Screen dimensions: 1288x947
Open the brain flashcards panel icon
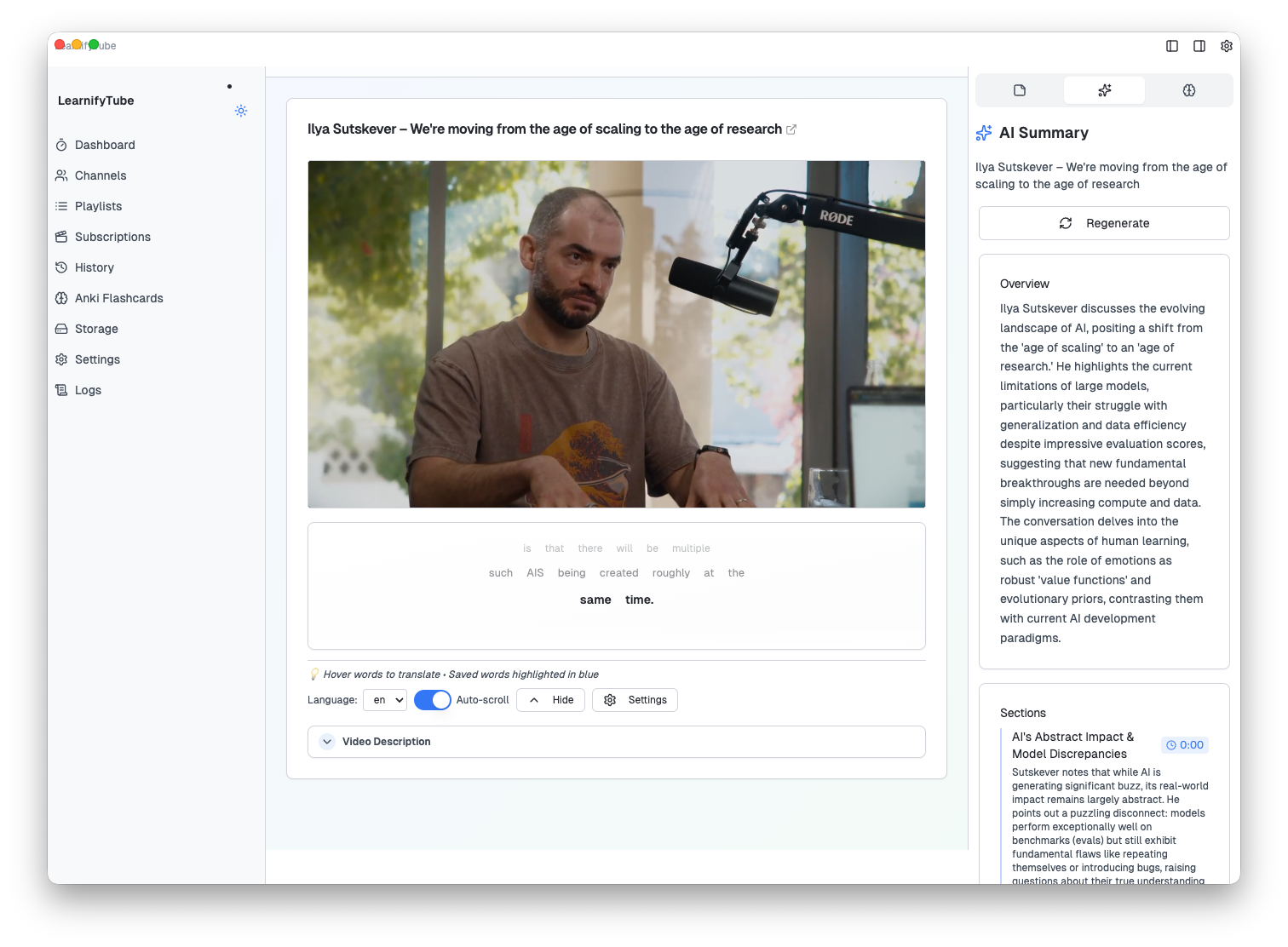click(x=1188, y=89)
